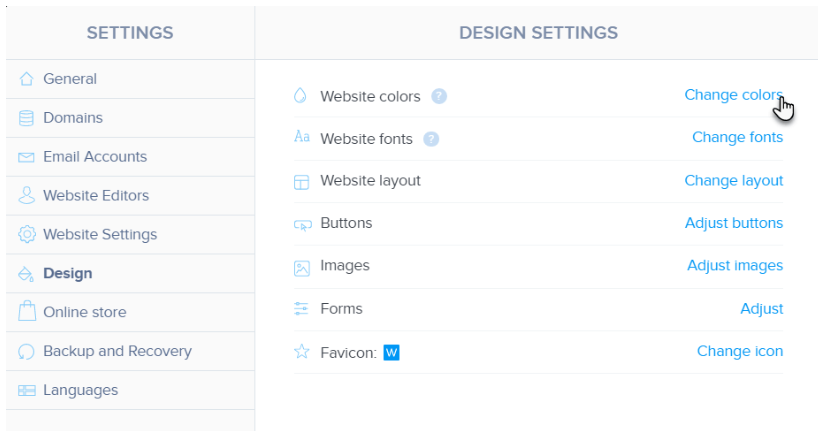The width and height of the screenshot is (818, 431).
Task: Click the button cursor icon beside Buttons
Action: click(x=303, y=225)
